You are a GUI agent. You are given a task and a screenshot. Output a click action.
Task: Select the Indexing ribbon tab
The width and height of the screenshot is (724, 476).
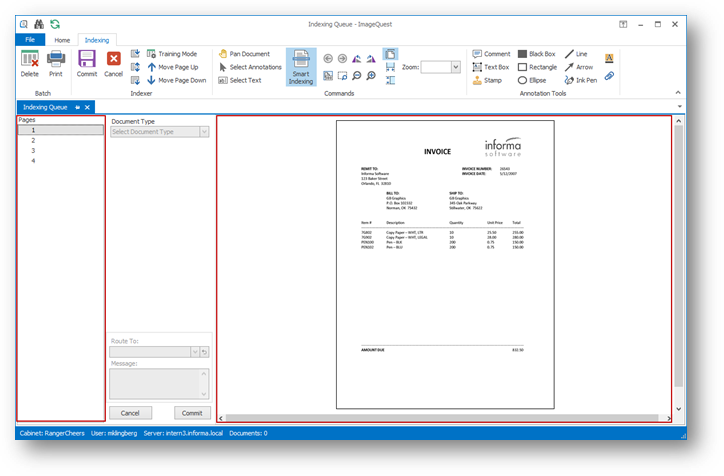coord(97,40)
